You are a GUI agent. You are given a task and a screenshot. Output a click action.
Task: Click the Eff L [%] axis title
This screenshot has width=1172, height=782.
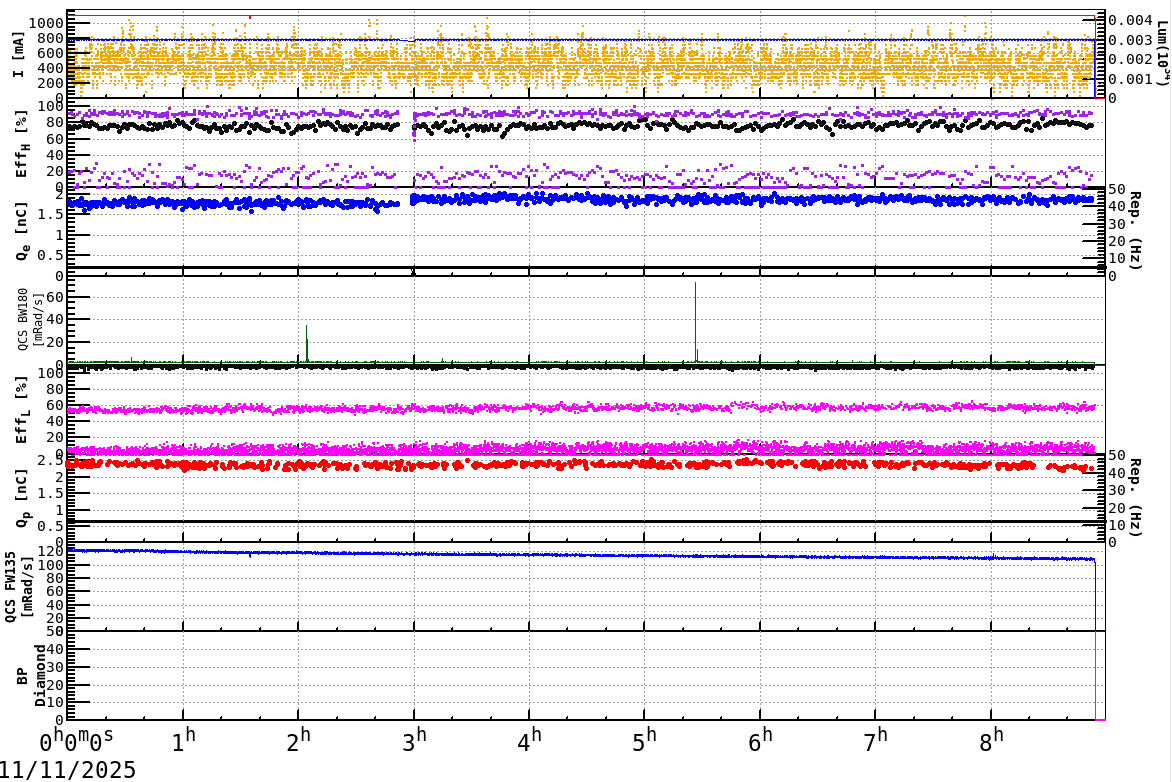tap(22, 410)
